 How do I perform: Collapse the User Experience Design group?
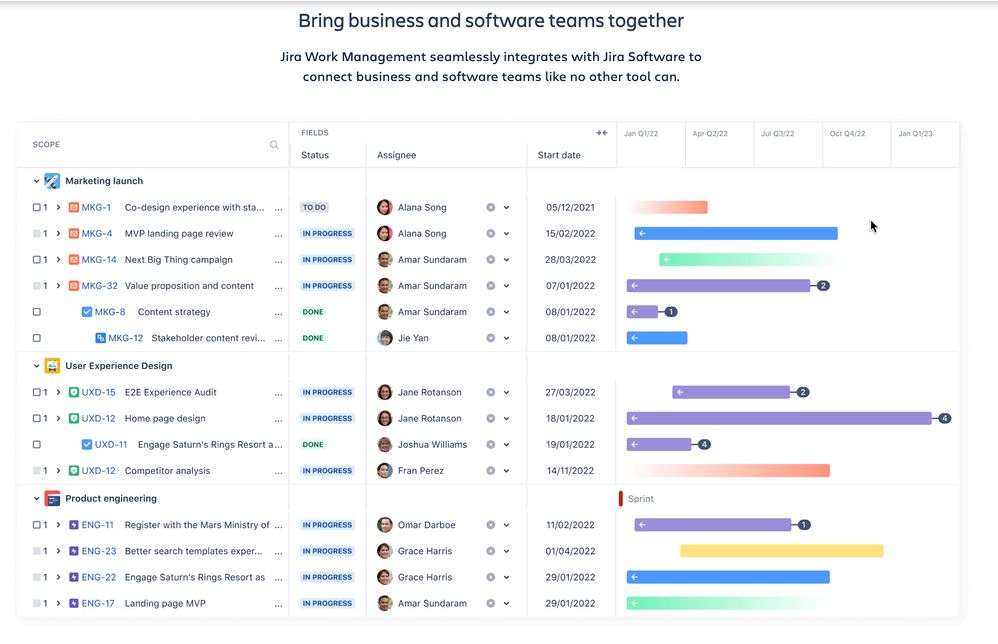click(36, 365)
